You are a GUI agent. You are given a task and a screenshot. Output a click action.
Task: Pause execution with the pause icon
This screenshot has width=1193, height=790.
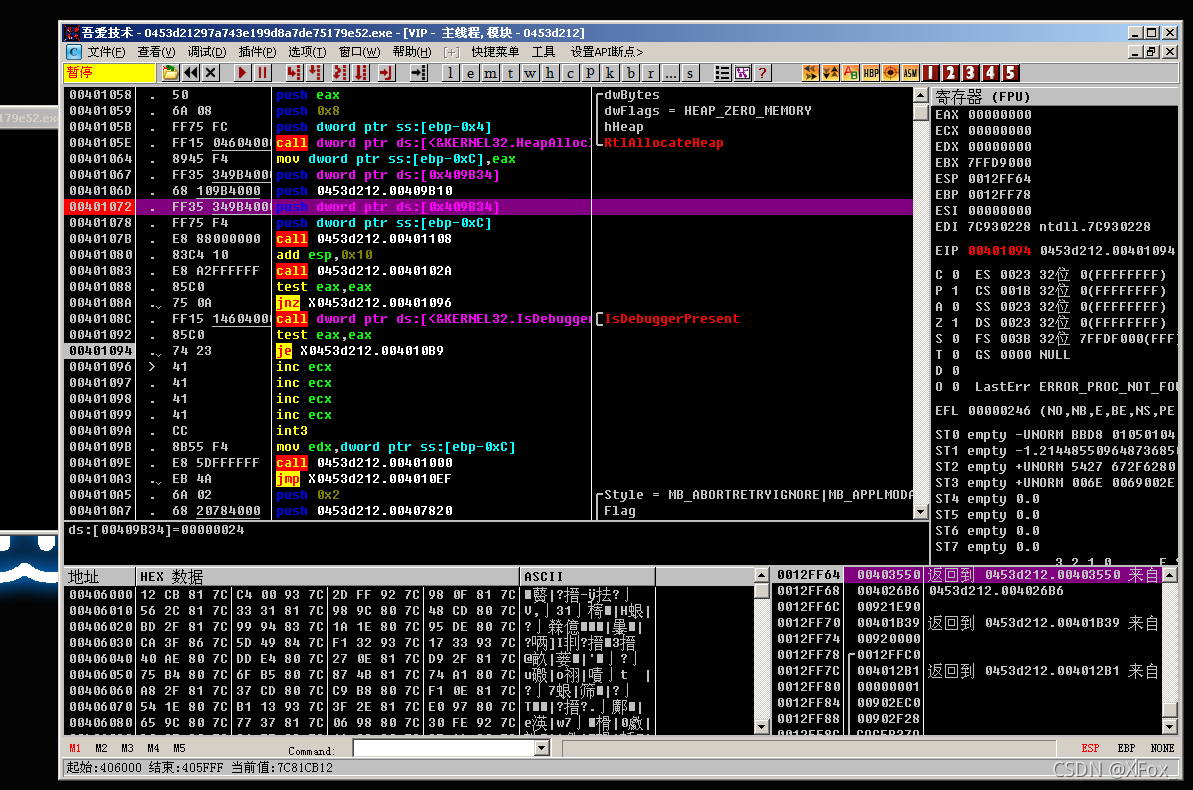click(262, 73)
